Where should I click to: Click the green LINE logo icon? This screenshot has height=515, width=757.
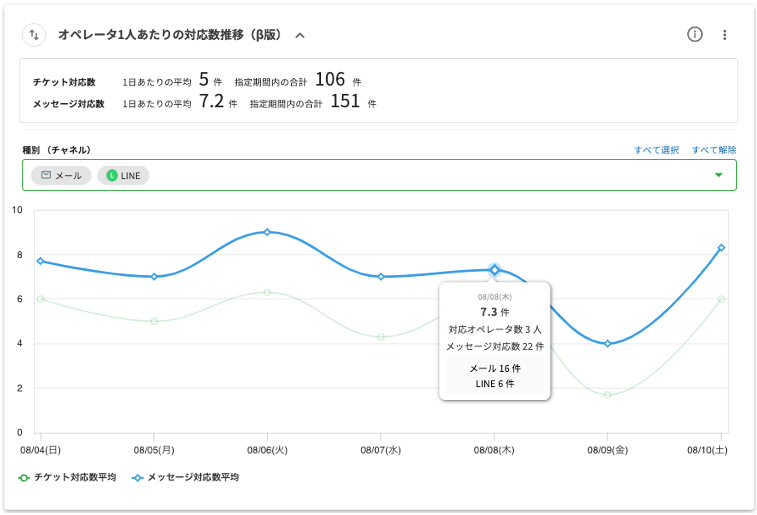[112, 175]
